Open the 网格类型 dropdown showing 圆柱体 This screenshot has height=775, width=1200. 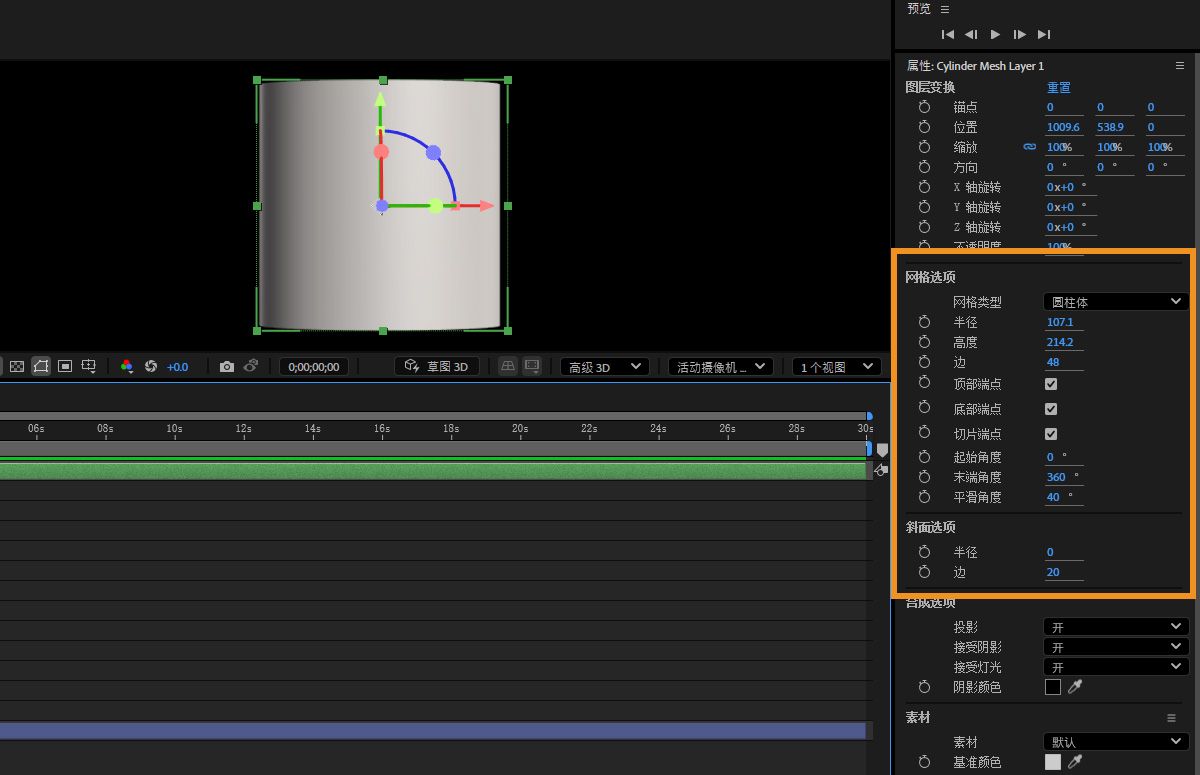(1115, 302)
